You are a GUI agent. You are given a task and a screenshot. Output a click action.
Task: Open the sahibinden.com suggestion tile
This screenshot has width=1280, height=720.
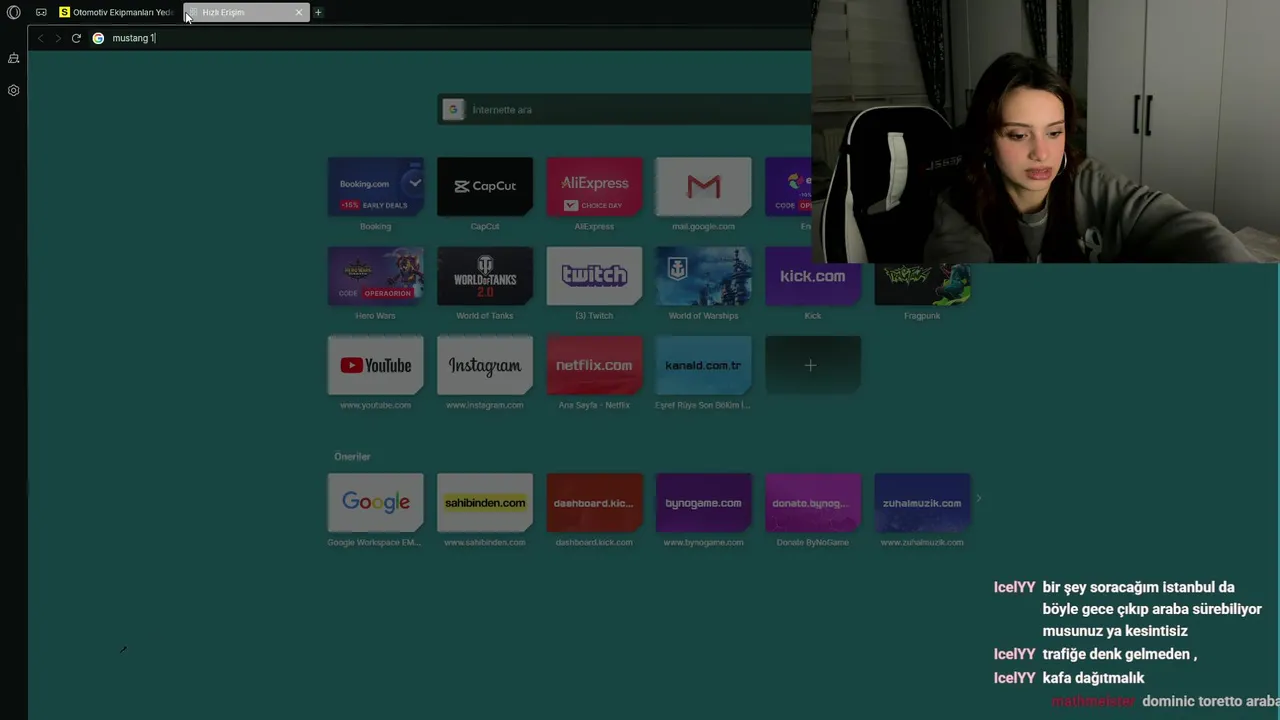coord(485,502)
